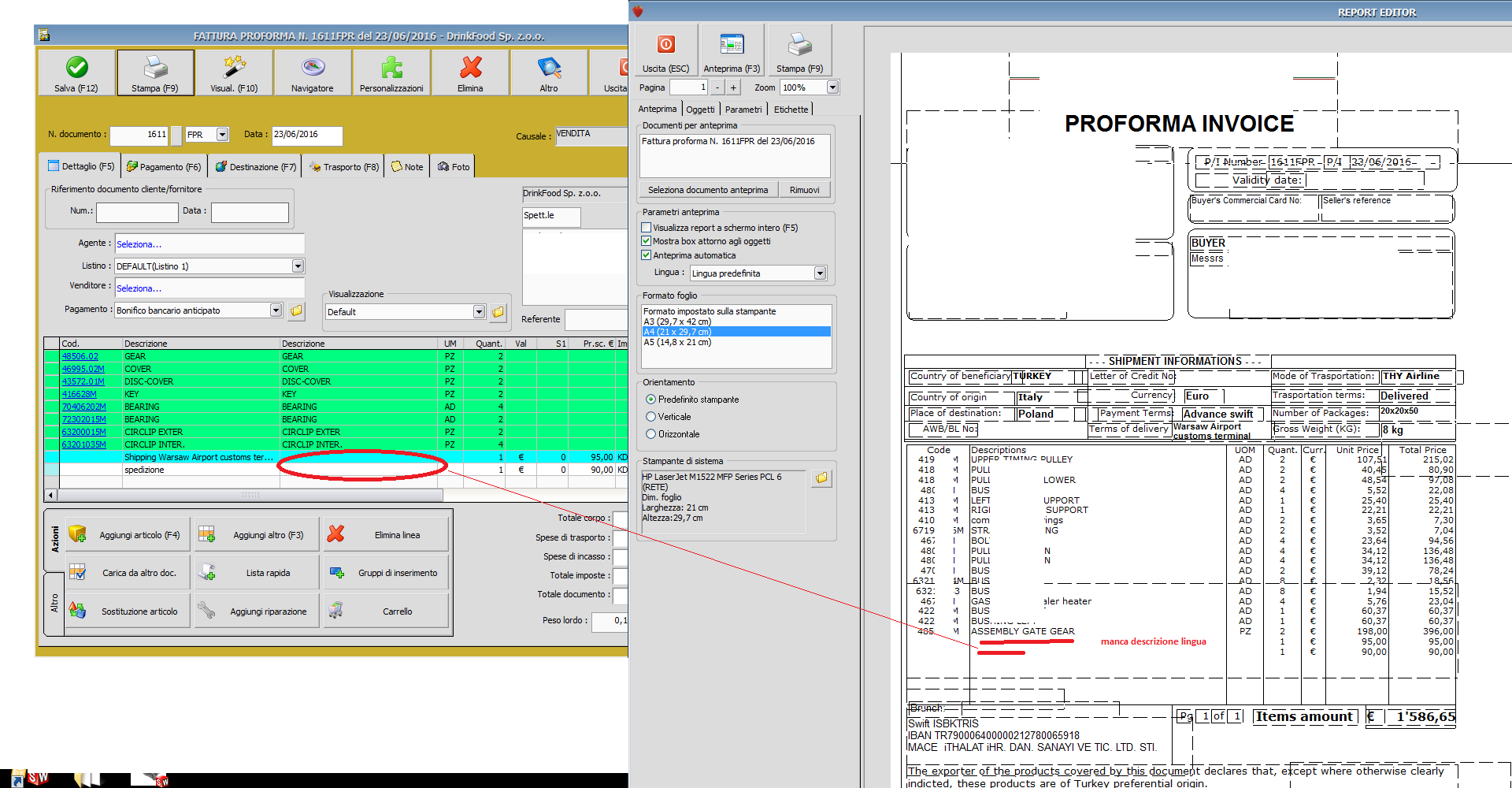1512x788 pixels.
Task: Enable Visualizza report a schermo intero checkbox
Action: (646, 228)
